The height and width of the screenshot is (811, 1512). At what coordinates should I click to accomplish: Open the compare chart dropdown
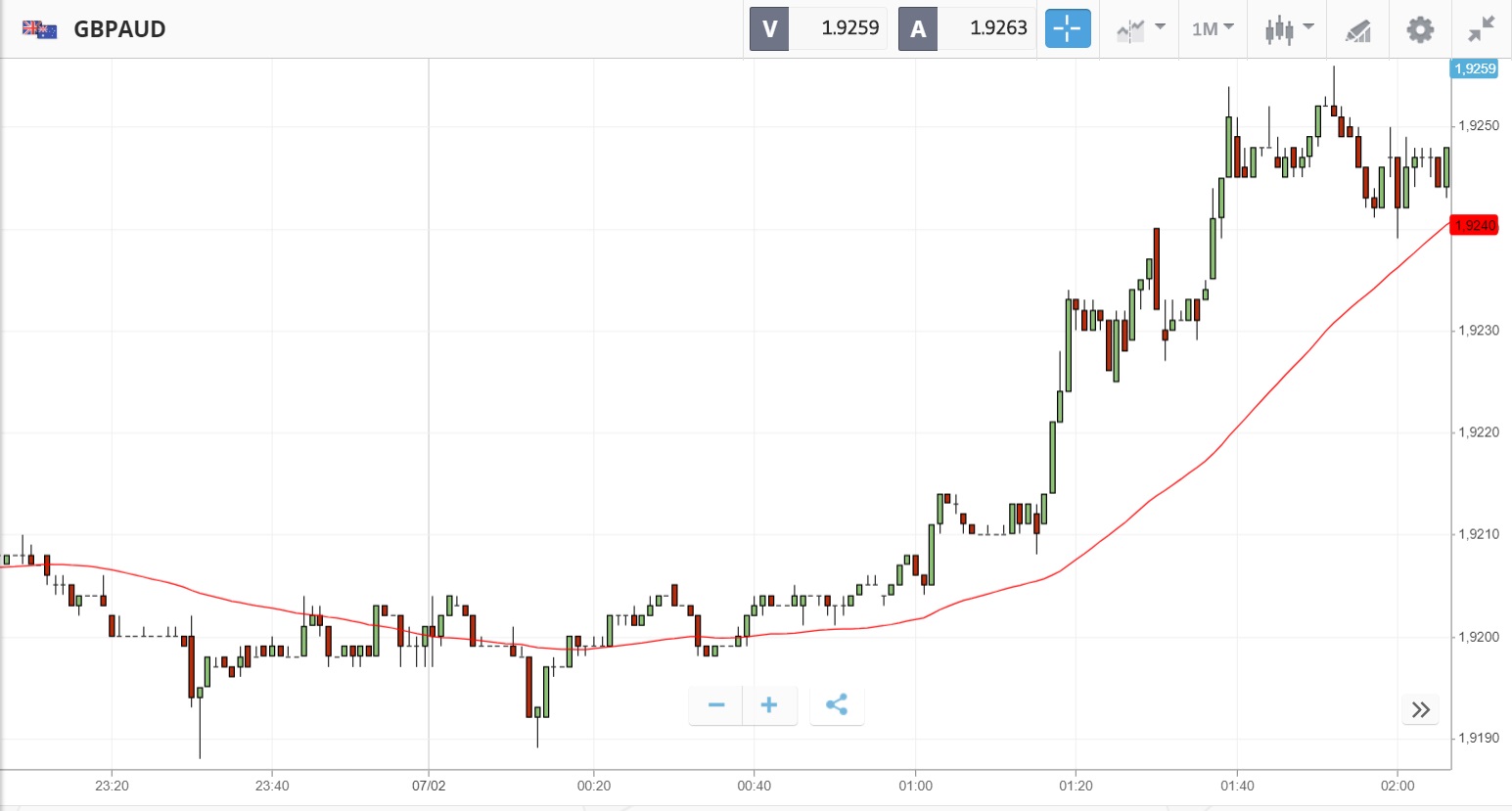[x=1140, y=29]
